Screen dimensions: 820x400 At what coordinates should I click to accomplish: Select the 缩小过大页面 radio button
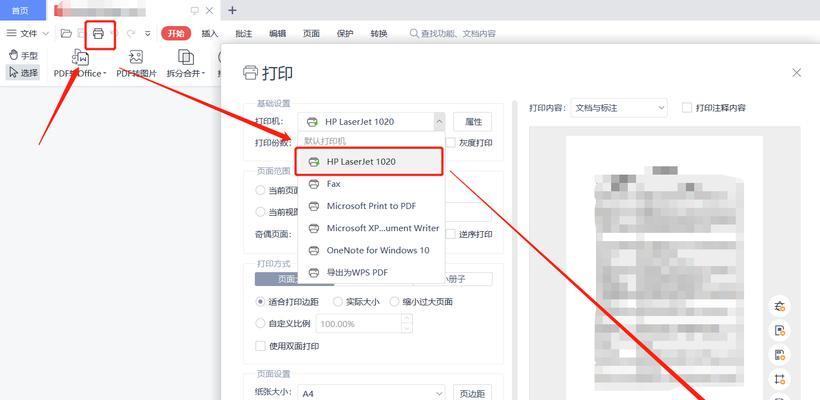pyautogui.click(x=394, y=302)
